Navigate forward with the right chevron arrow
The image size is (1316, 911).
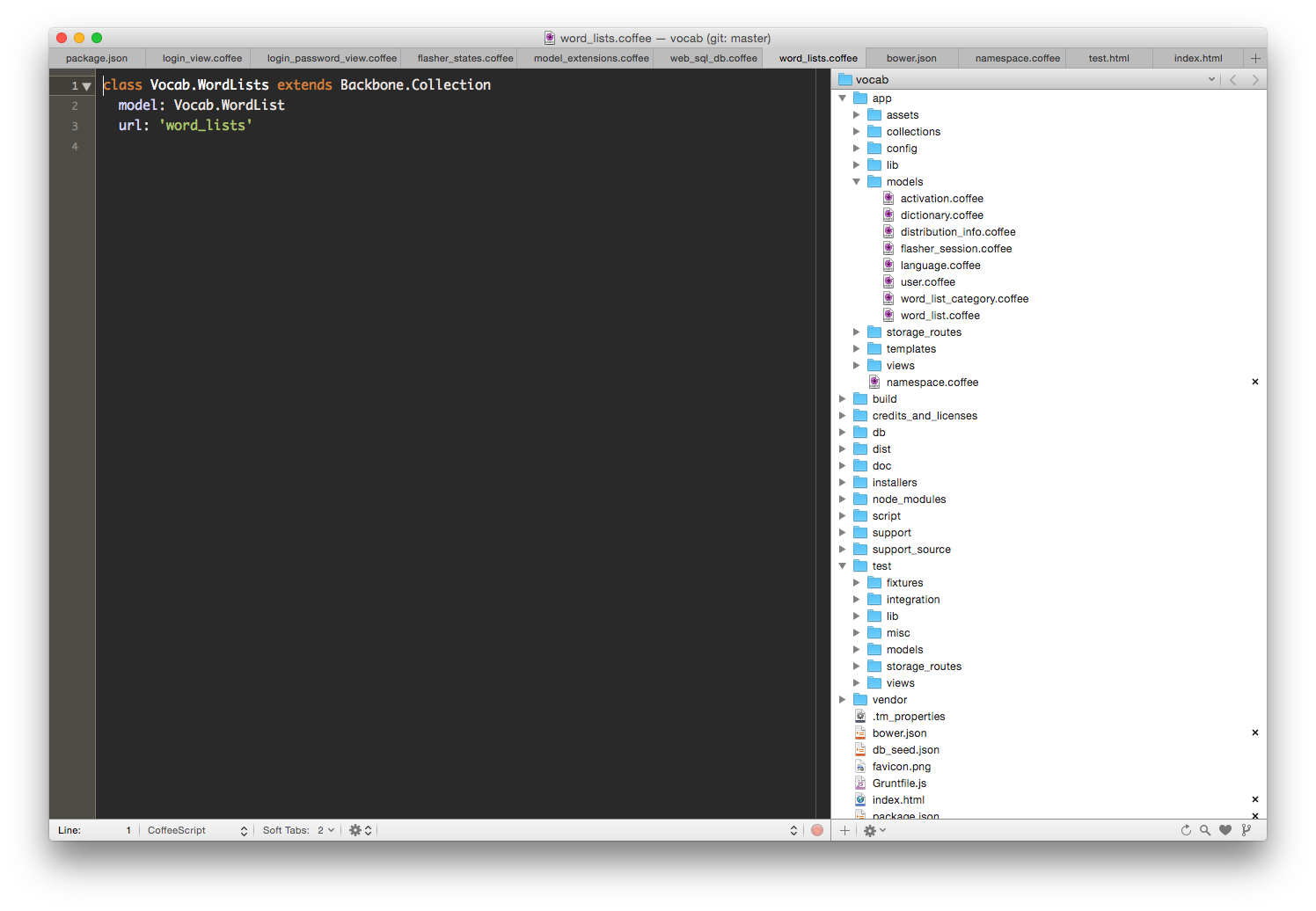click(1255, 79)
